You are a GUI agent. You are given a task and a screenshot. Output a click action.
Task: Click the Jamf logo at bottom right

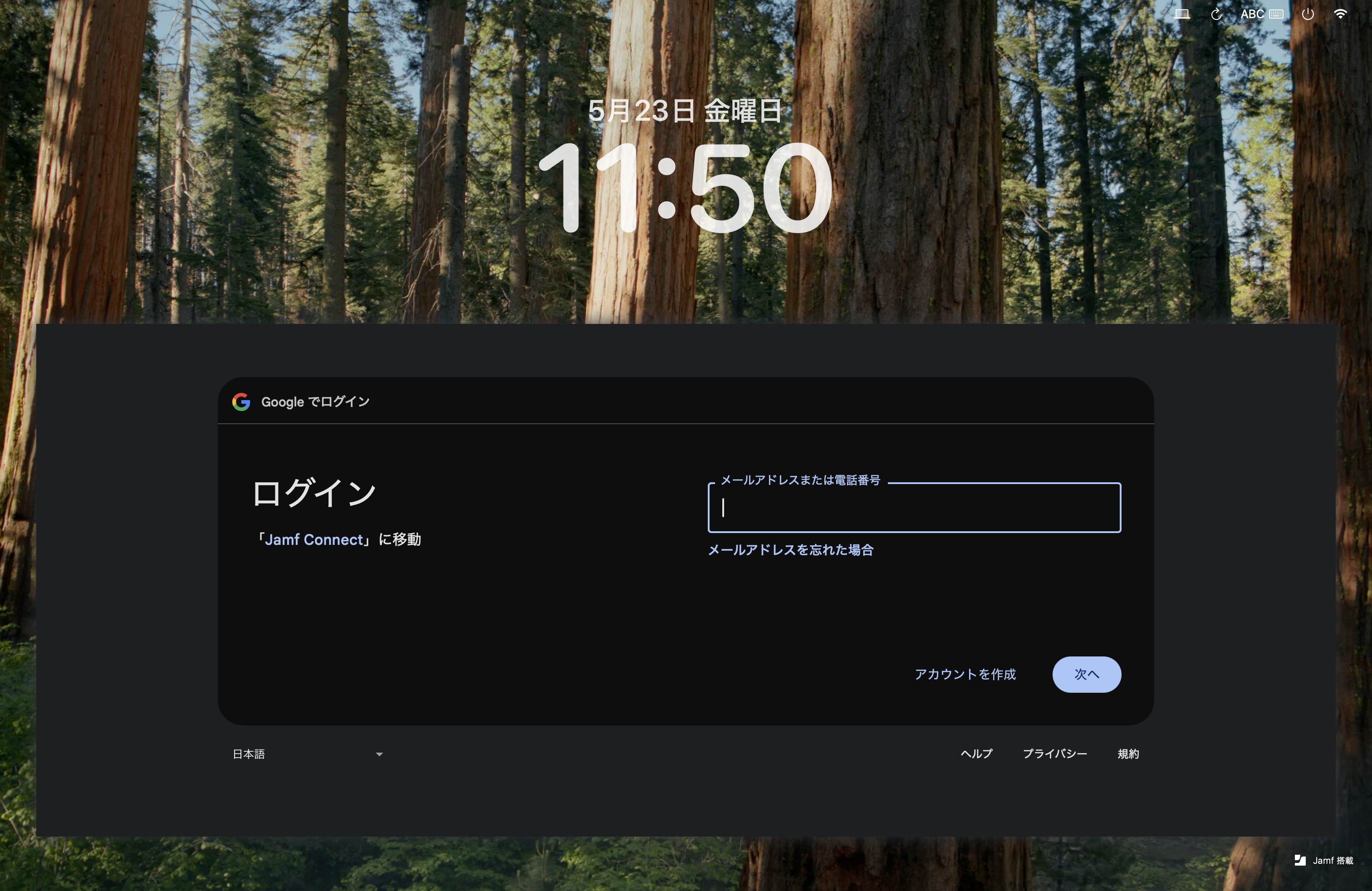point(1299,861)
